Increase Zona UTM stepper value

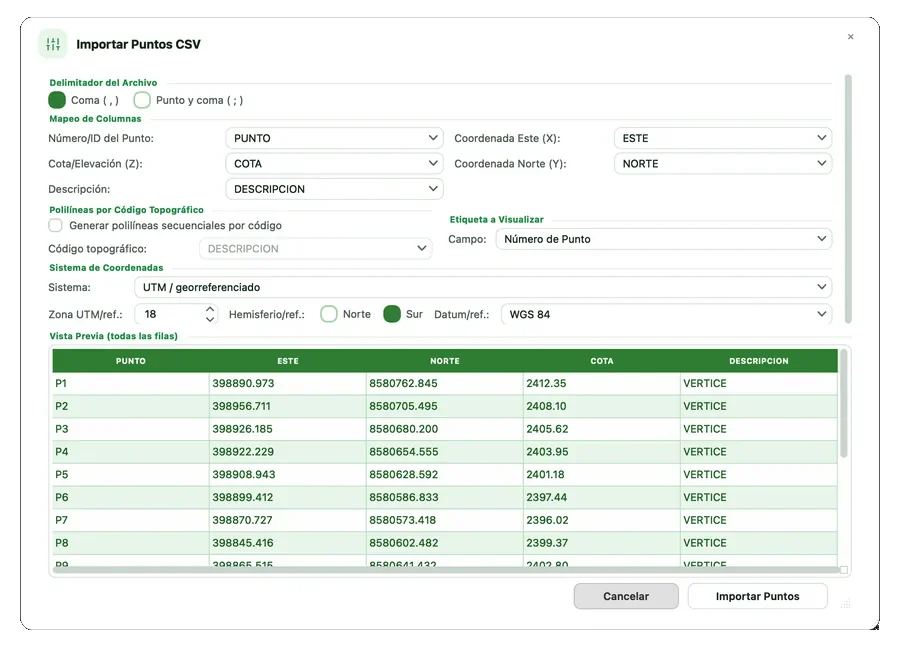210,309
